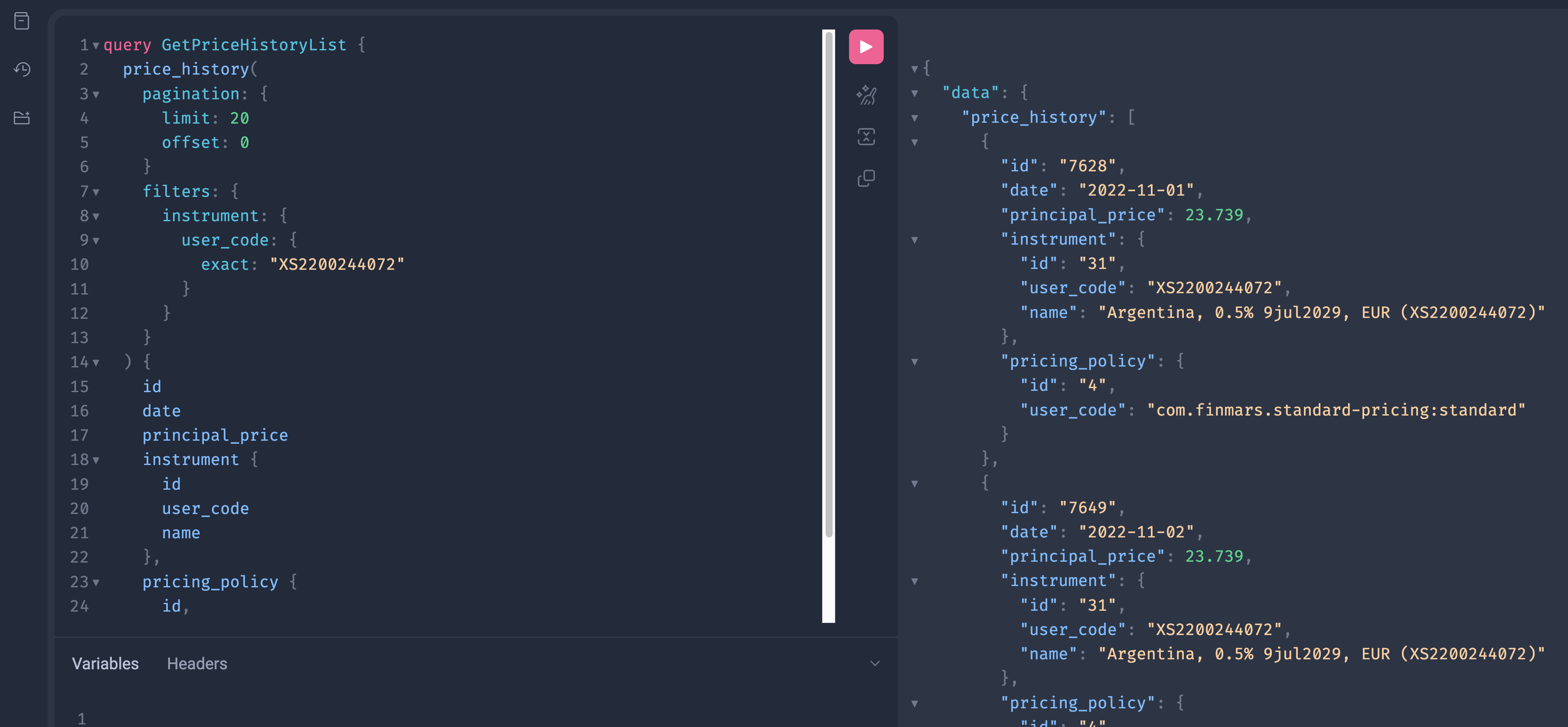1568x727 pixels.
Task: Click the merge fragments icon
Action: (866, 136)
